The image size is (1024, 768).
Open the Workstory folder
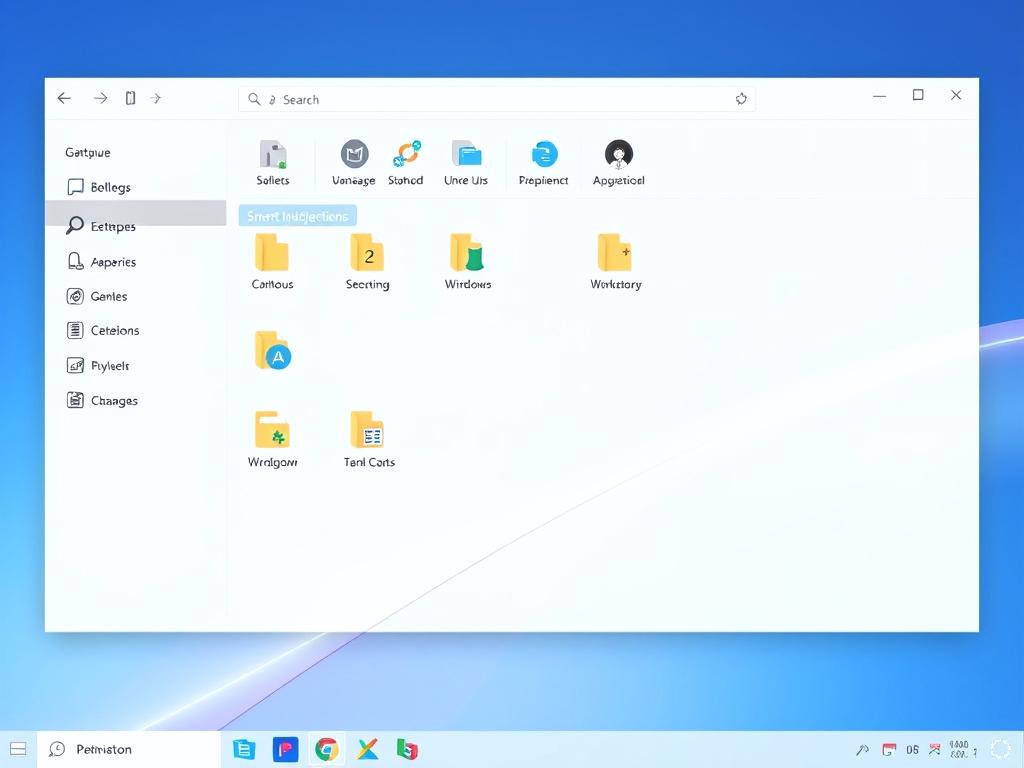(615, 254)
